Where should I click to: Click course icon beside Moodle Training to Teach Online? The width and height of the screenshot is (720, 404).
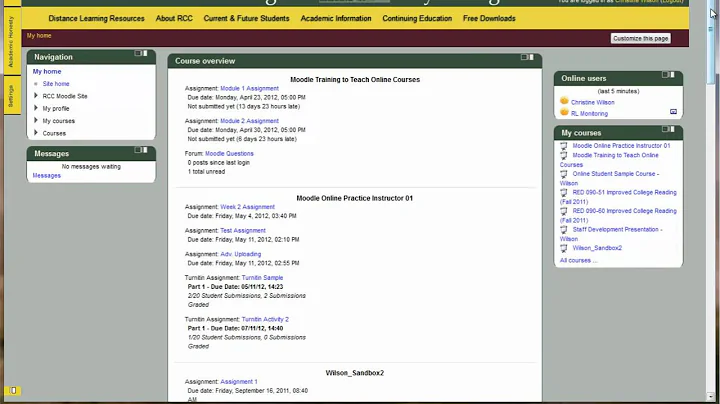click(564, 156)
